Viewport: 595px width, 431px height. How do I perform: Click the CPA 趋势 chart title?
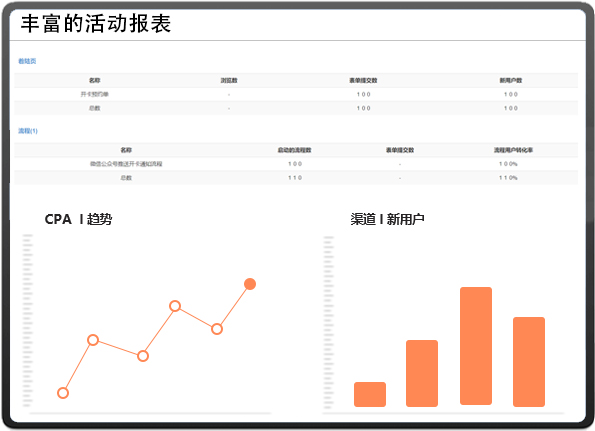point(78,219)
